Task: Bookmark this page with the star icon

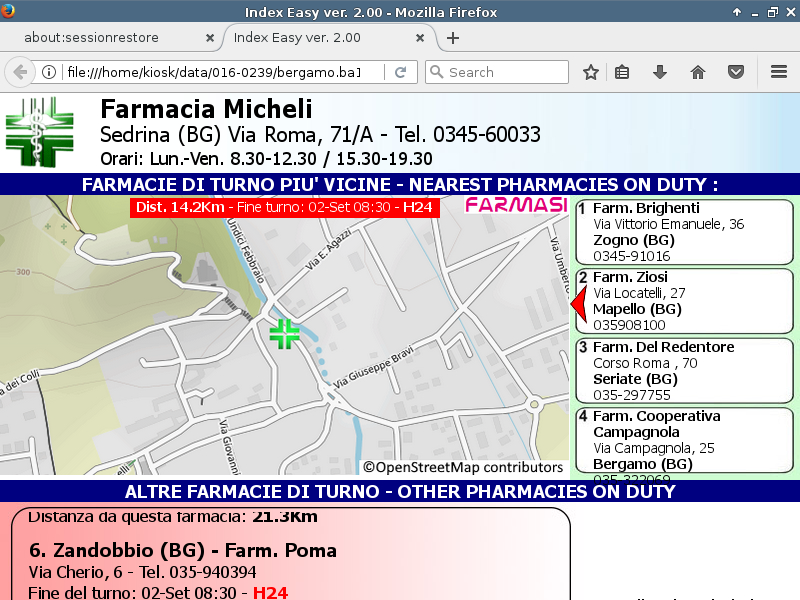Action: tap(591, 72)
